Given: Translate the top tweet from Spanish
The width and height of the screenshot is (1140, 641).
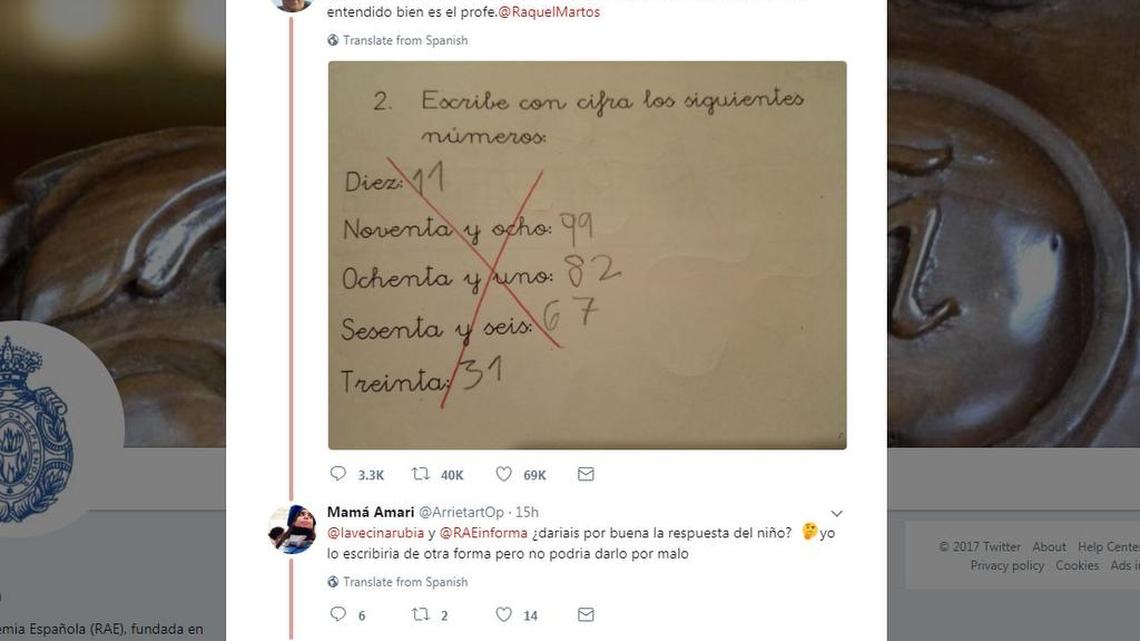Looking at the screenshot, I should point(405,40).
